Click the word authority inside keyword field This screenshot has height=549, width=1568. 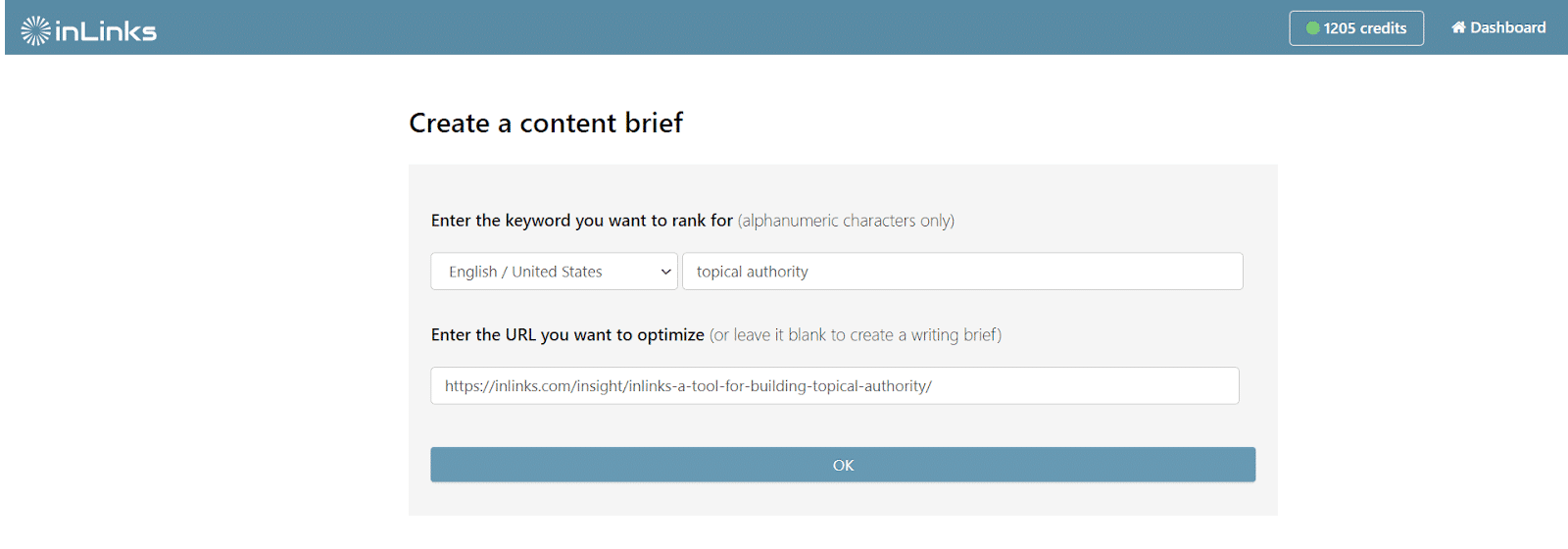coord(777,272)
